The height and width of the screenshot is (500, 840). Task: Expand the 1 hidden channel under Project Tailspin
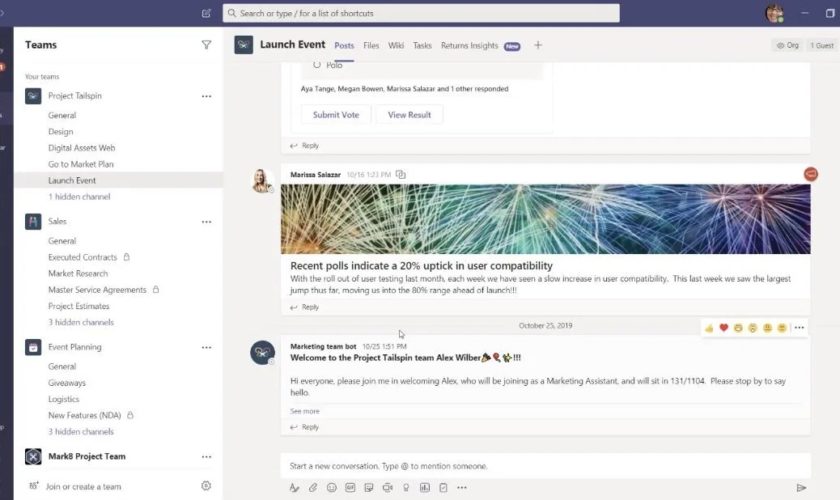click(79, 197)
